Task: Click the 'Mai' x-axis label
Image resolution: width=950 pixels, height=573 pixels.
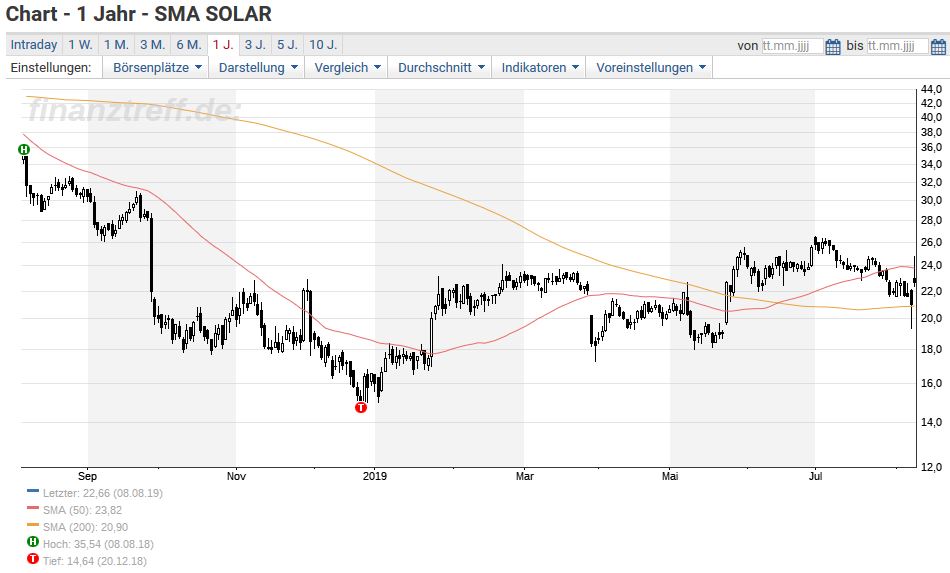Action: tap(670, 476)
